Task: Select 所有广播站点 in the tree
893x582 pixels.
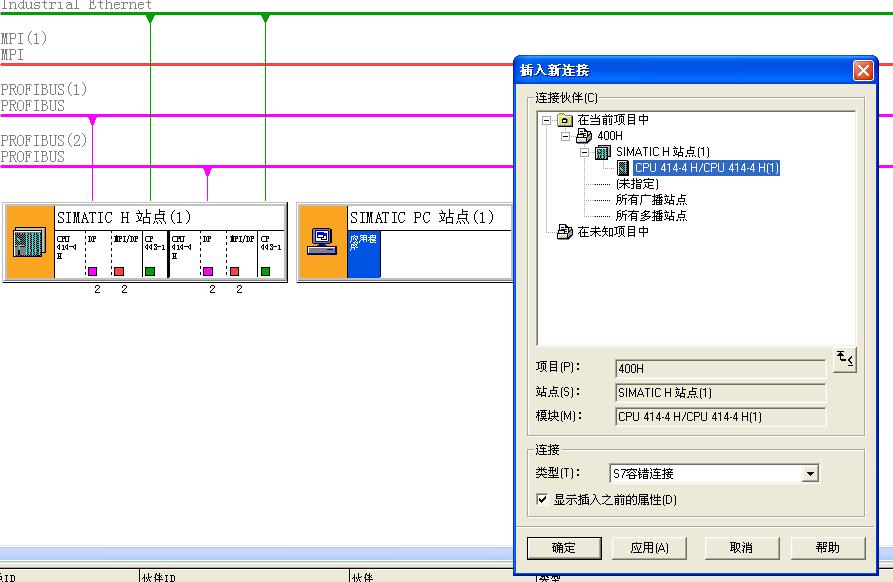Action: click(651, 200)
